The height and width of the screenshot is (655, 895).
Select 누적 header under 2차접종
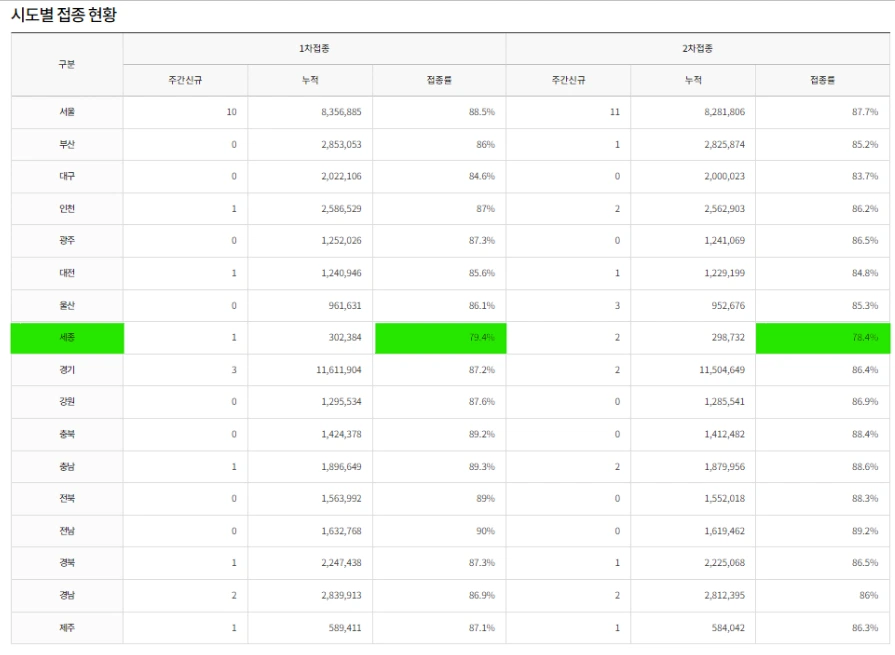[x=693, y=80]
